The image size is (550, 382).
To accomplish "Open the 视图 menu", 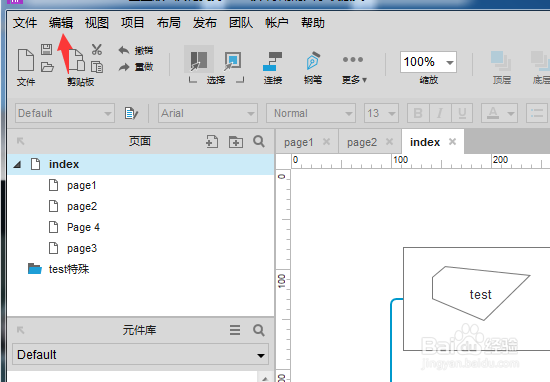I will (97, 23).
